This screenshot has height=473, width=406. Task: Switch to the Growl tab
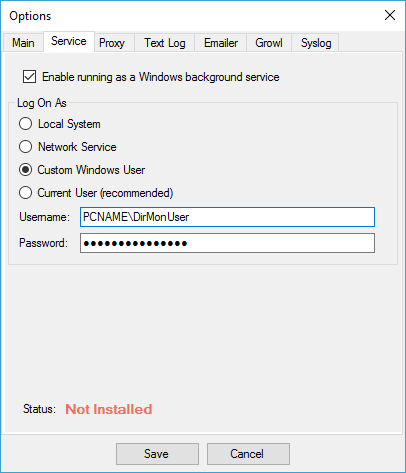point(269,43)
